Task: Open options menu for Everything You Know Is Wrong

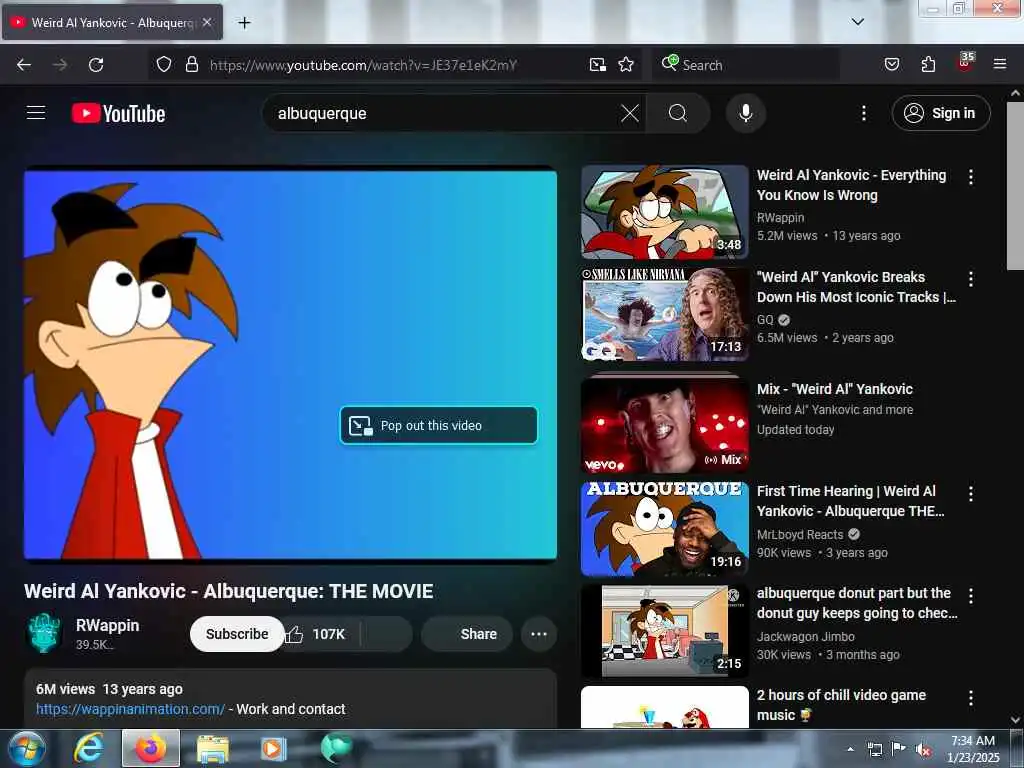Action: [971, 177]
